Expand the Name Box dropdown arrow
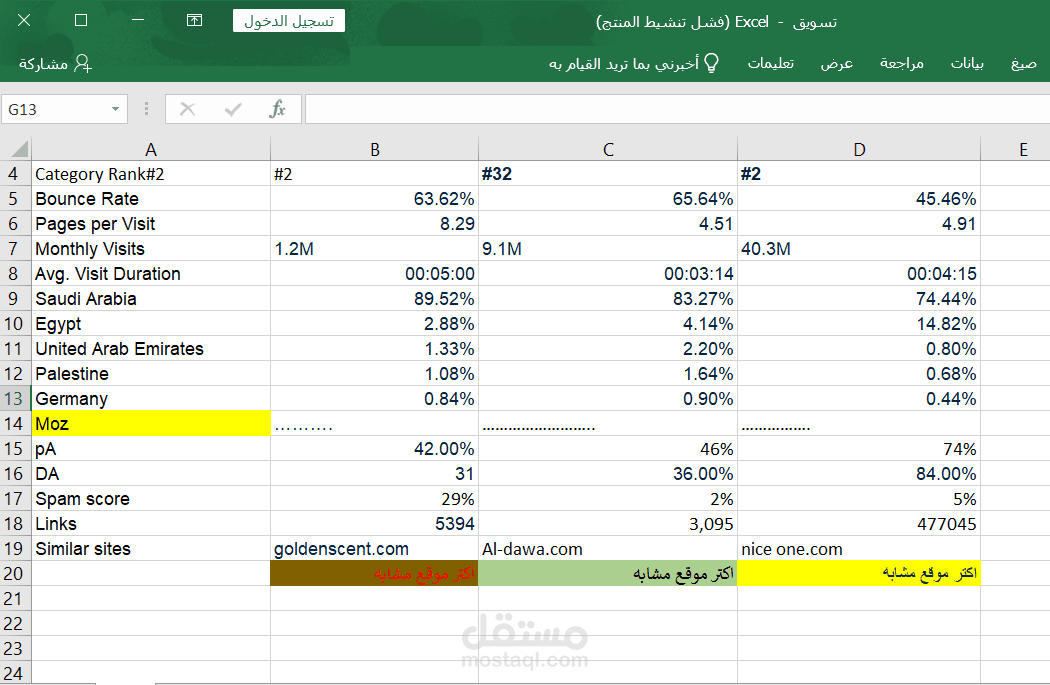 point(115,109)
